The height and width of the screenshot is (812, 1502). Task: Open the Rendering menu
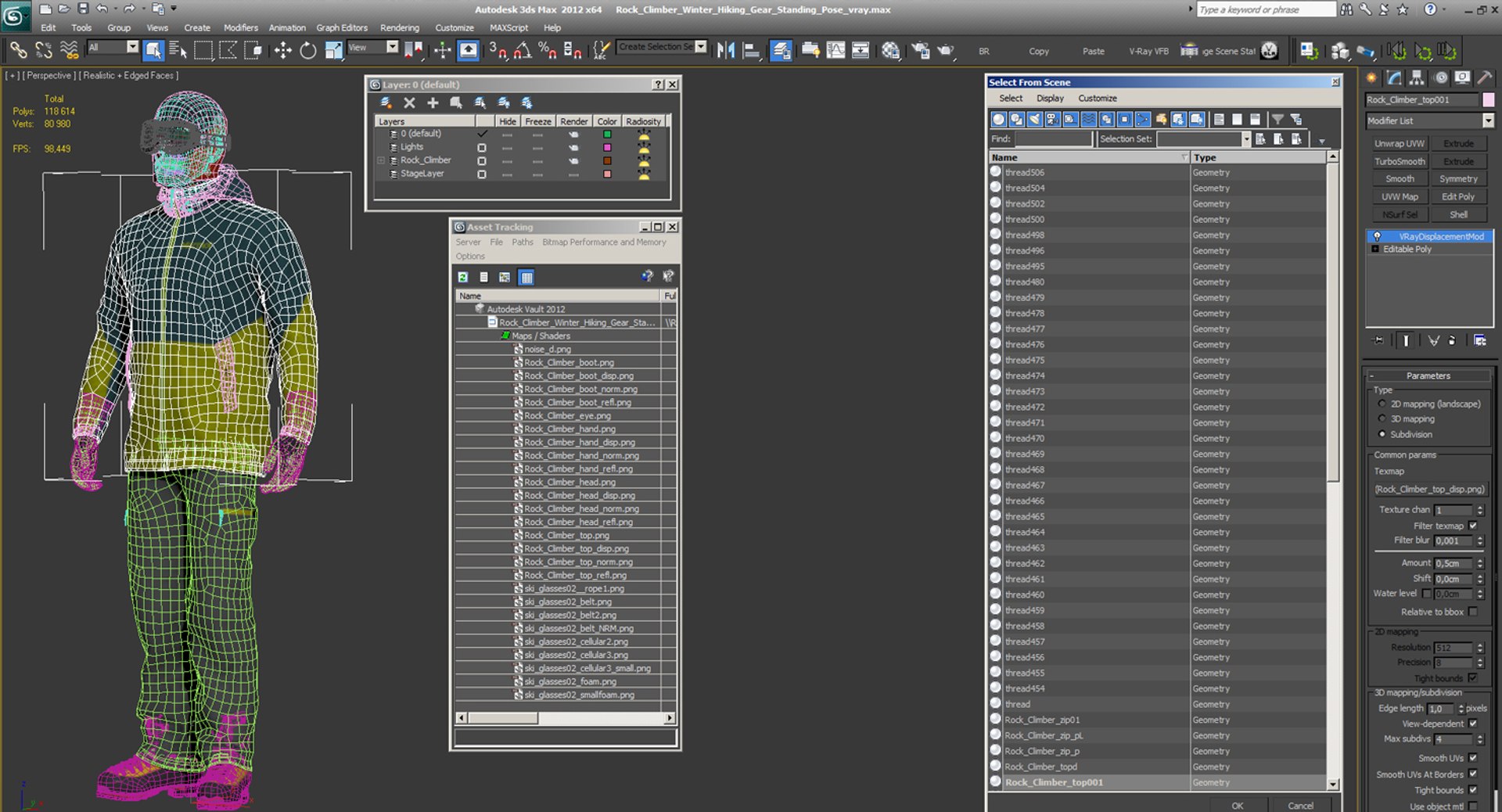pos(400,27)
